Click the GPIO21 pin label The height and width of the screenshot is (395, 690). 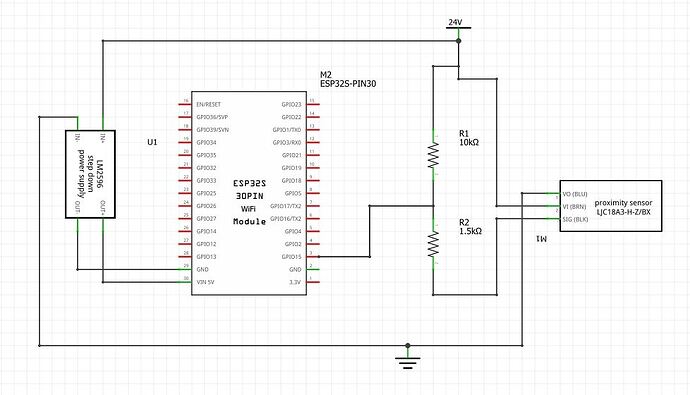(291, 155)
